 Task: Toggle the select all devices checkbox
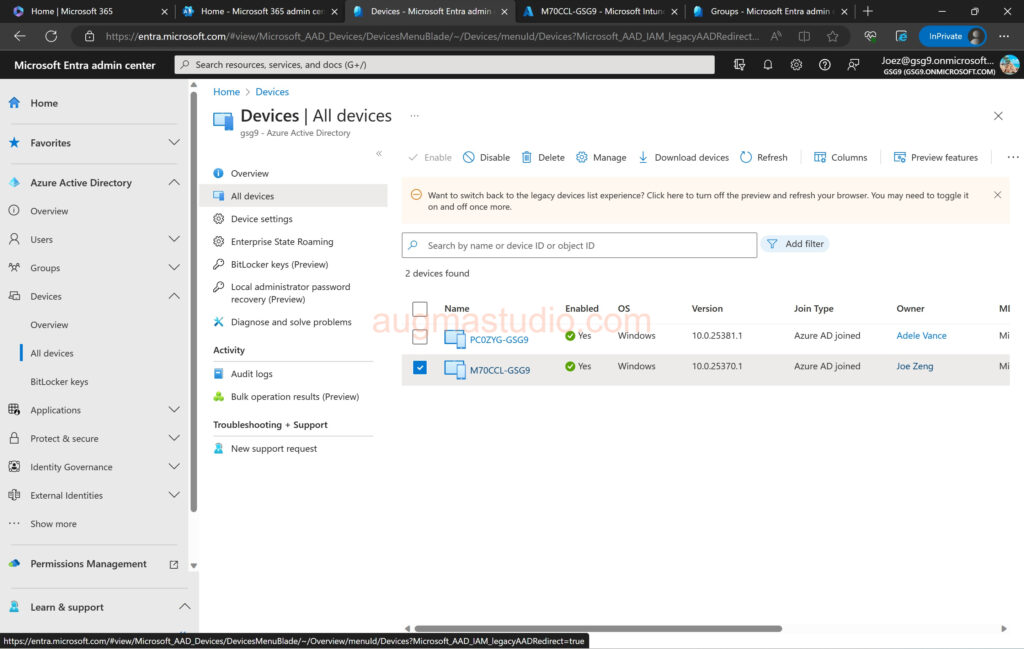(420, 309)
